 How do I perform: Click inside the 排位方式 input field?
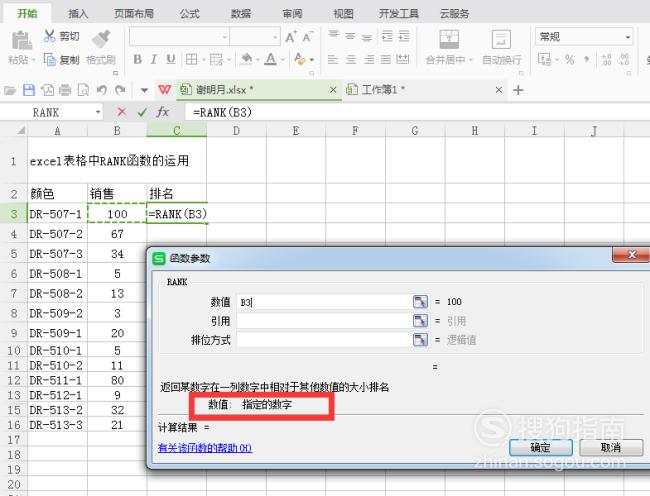tap(324, 340)
